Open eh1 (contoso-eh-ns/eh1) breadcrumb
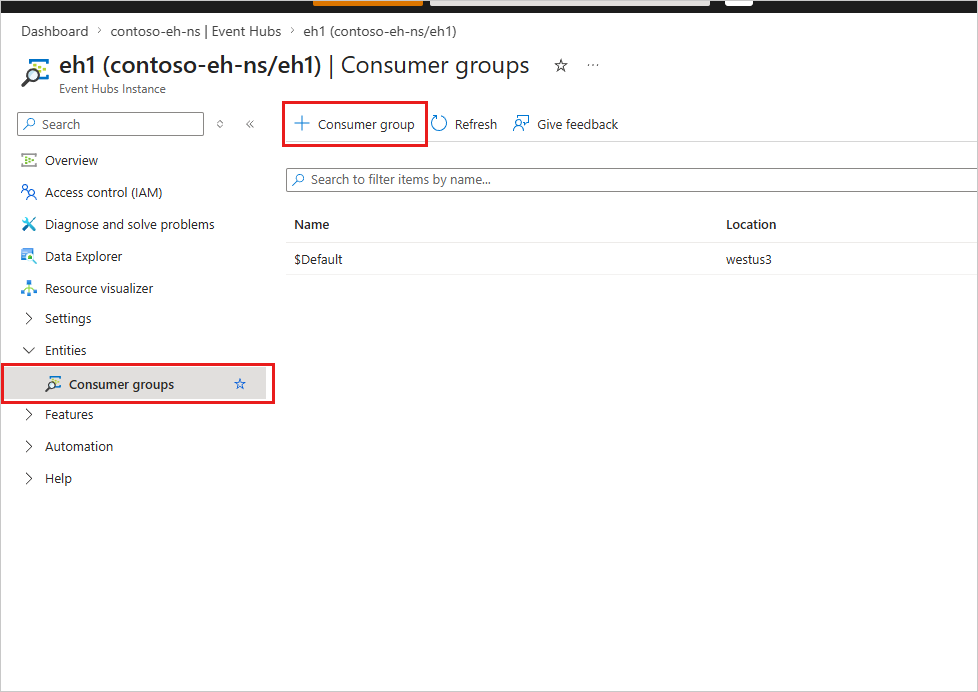Image resolution: width=978 pixels, height=692 pixels. coord(380,31)
